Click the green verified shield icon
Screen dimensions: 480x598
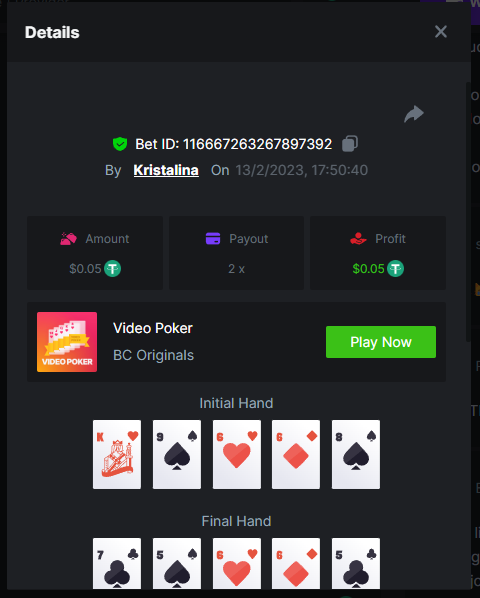pyautogui.click(x=120, y=144)
